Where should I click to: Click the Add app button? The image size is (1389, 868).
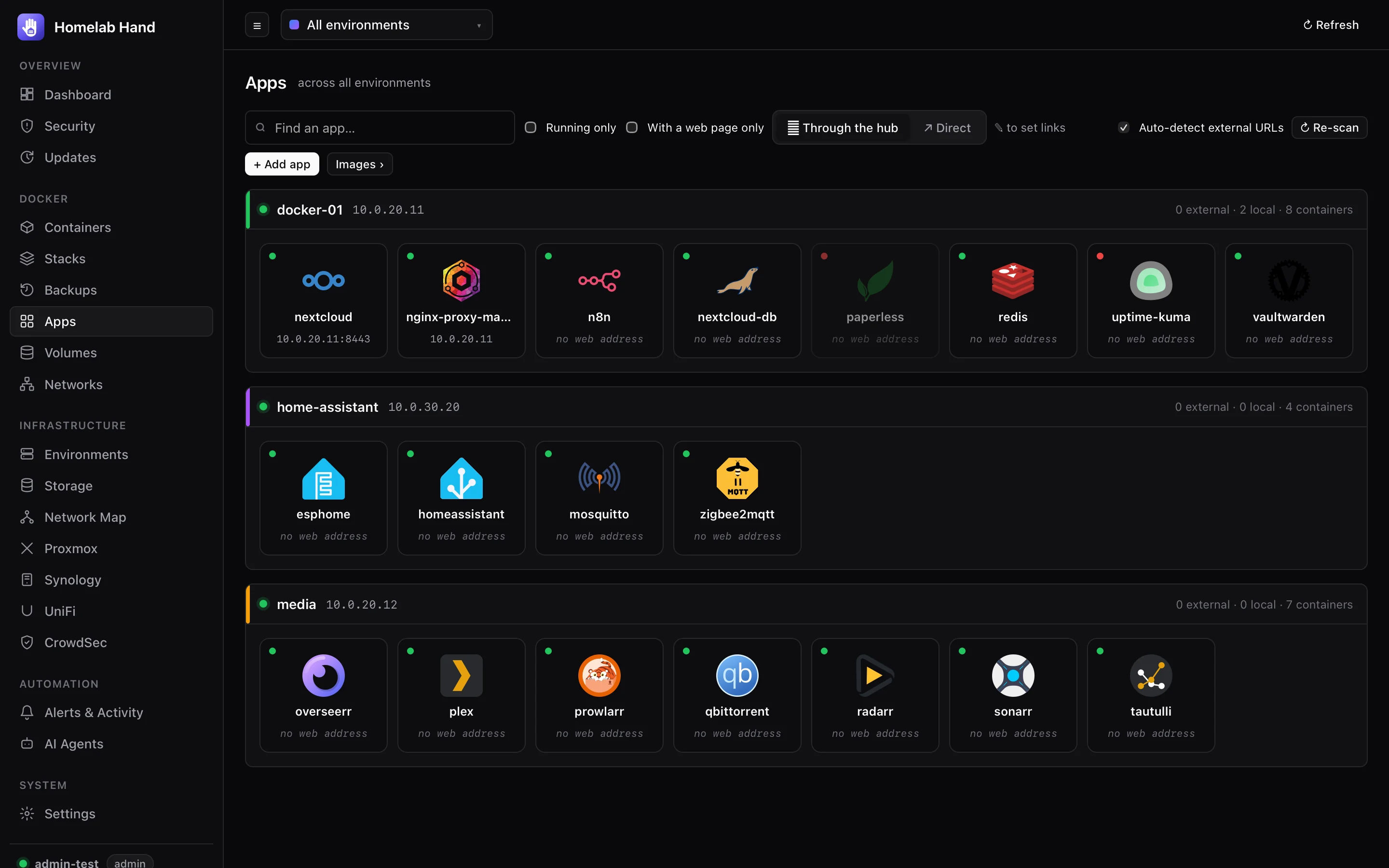coord(282,164)
